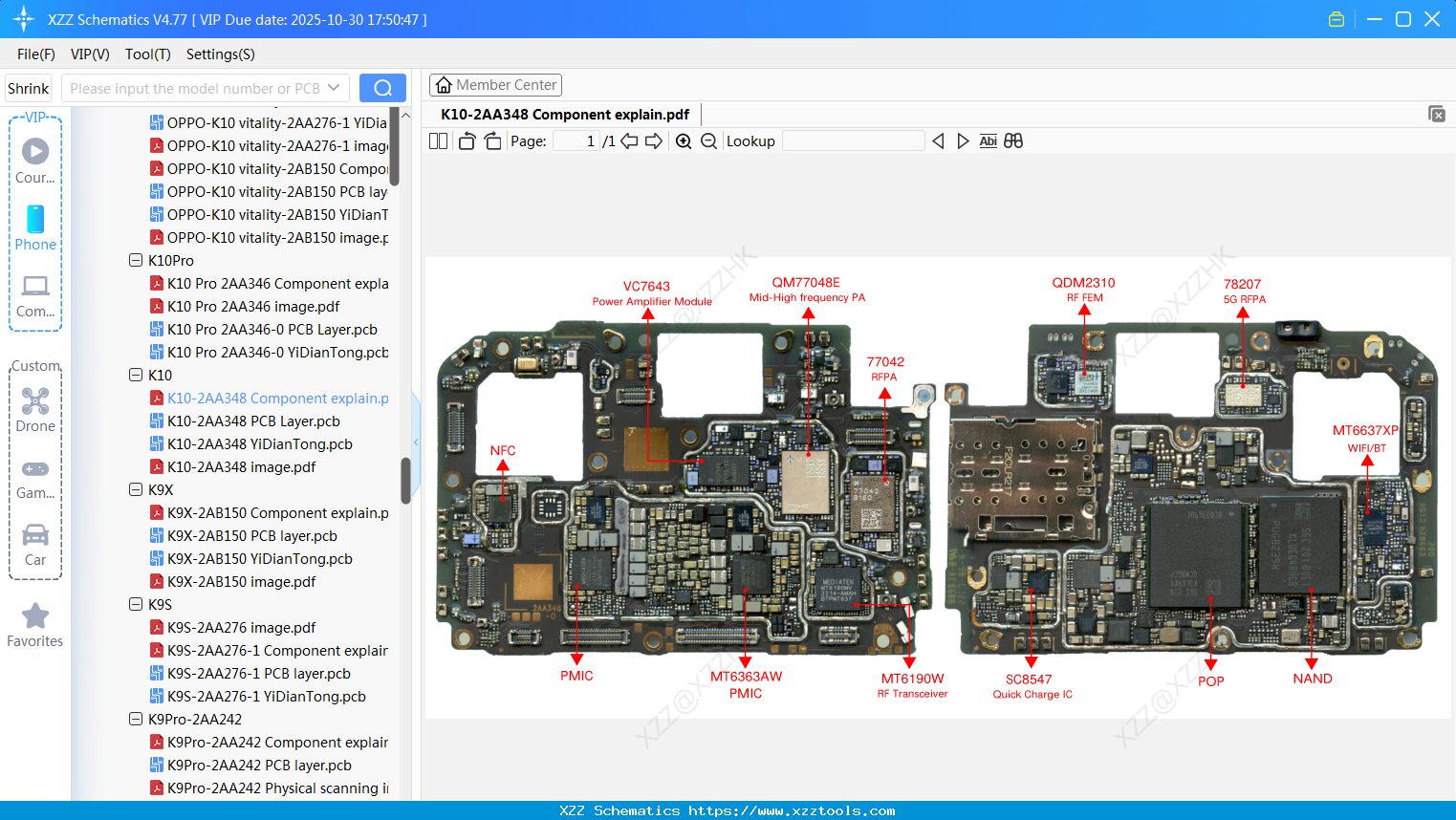This screenshot has width=1456, height=820.
Task: Open advanced search with the binoculars icon
Action: point(1013,140)
